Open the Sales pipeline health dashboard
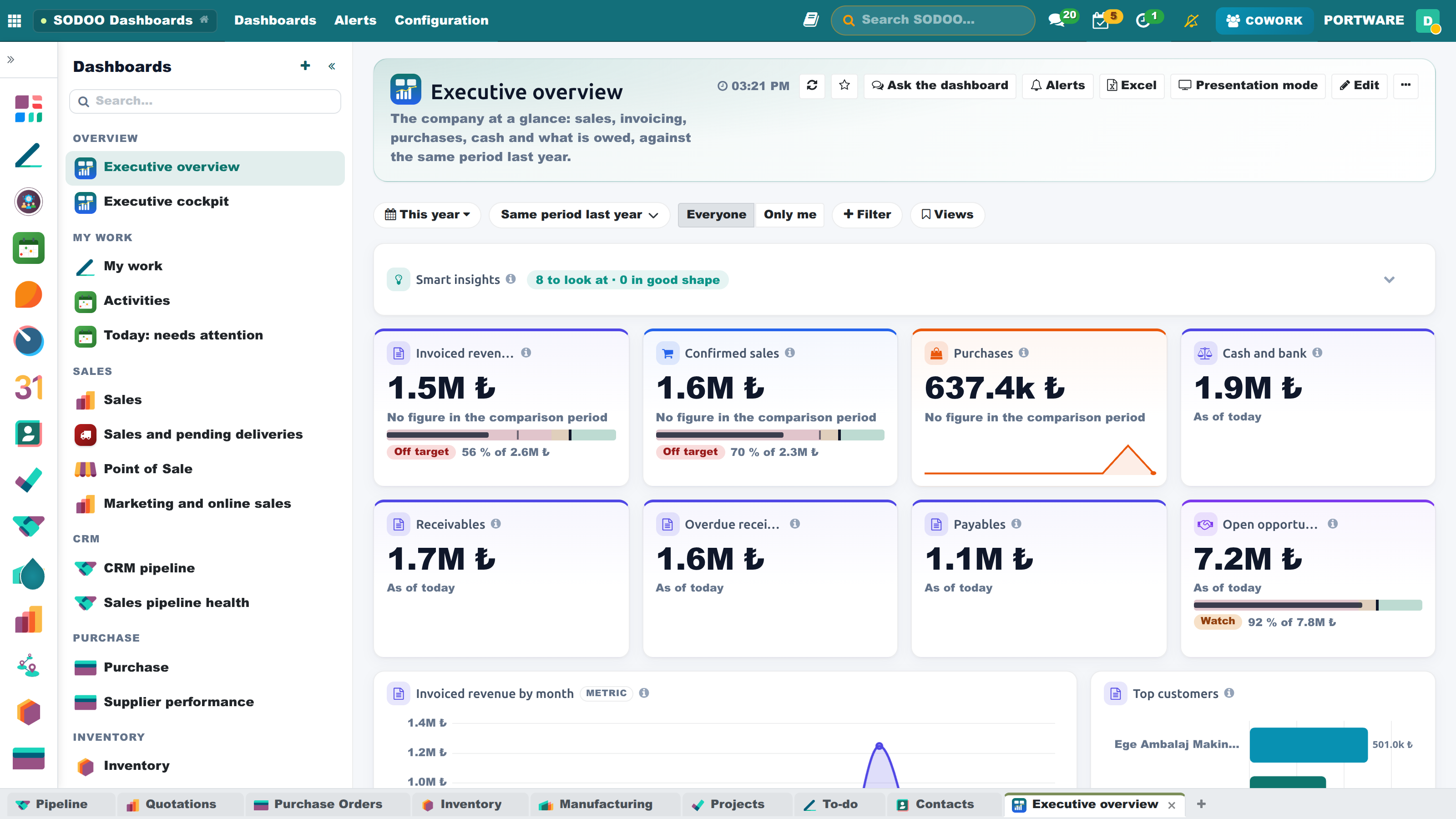This screenshot has width=1456, height=819. (205, 602)
